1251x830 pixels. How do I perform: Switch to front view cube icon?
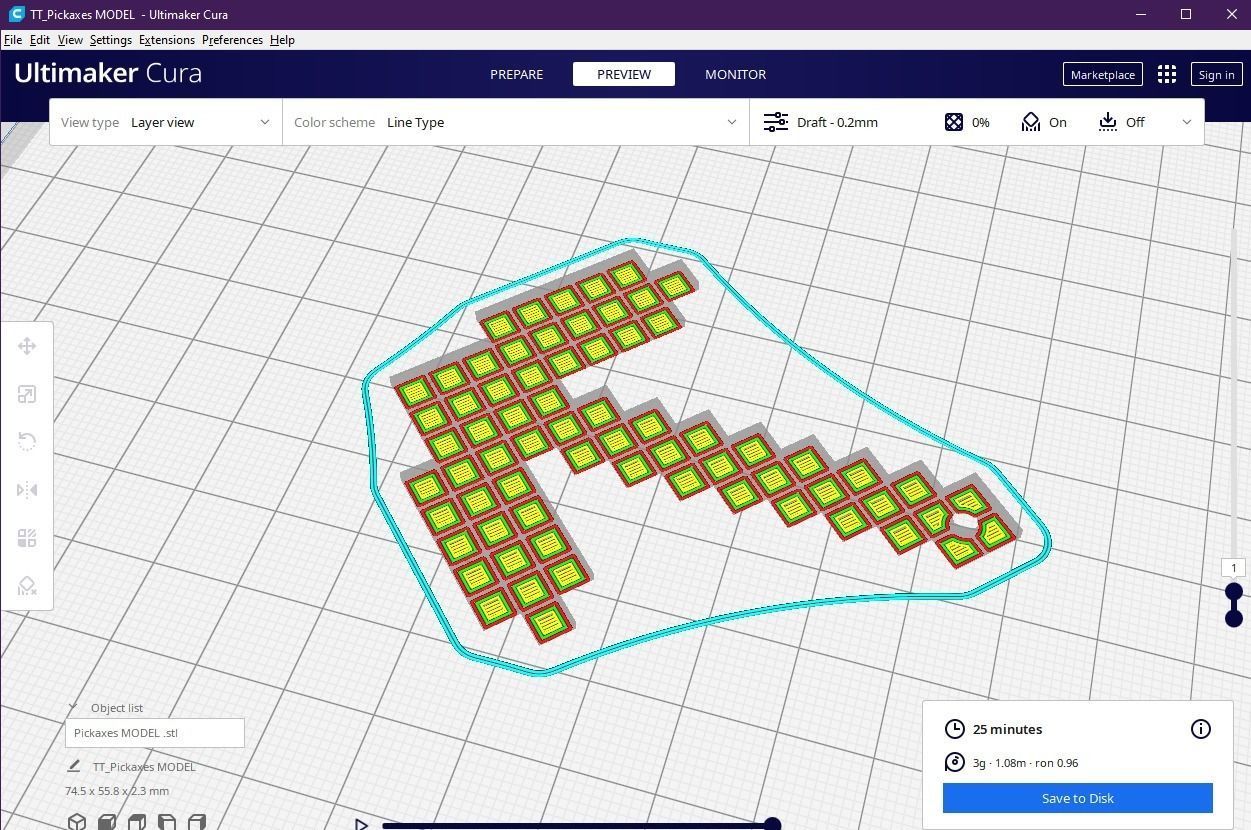[107, 822]
